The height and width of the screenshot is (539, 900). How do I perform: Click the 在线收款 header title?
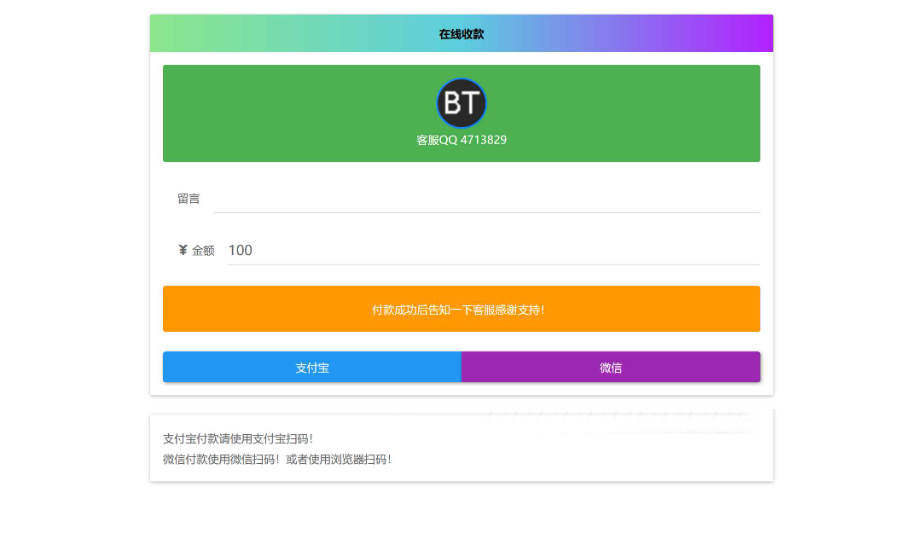point(461,34)
